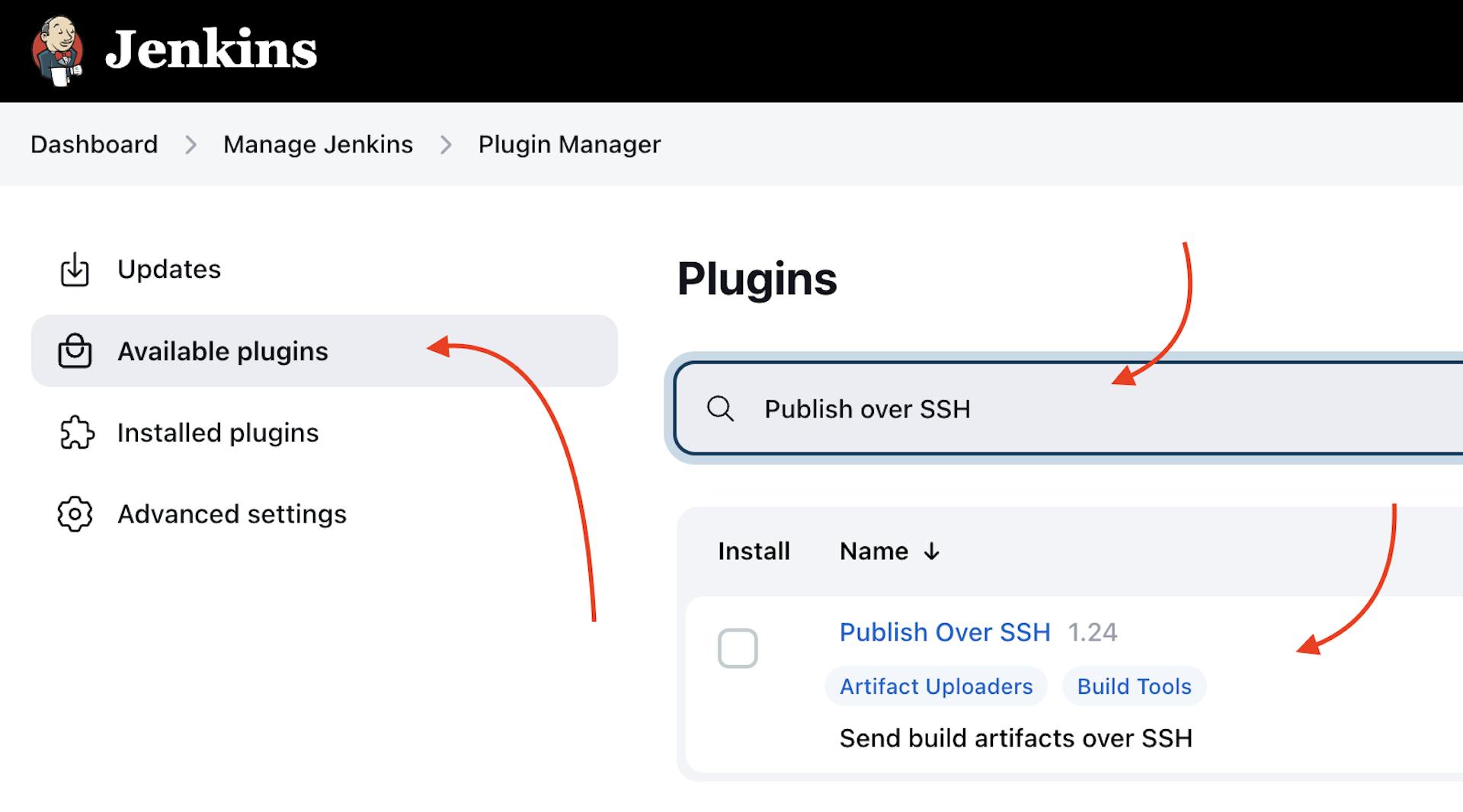Click the Updates download icon
The height and width of the screenshot is (812, 1463).
(x=75, y=270)
